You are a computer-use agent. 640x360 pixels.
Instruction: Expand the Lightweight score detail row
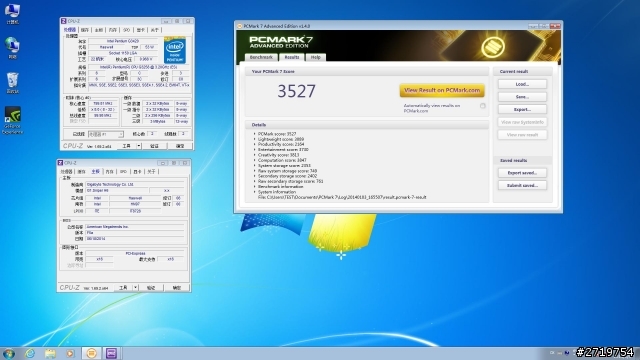pyautogui.click(x=255, y=139)
